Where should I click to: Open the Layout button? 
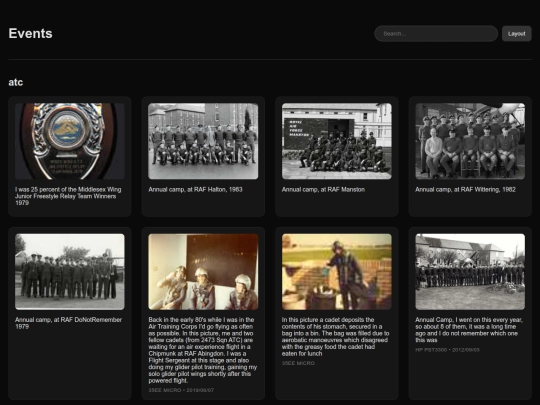pos(516,34)
